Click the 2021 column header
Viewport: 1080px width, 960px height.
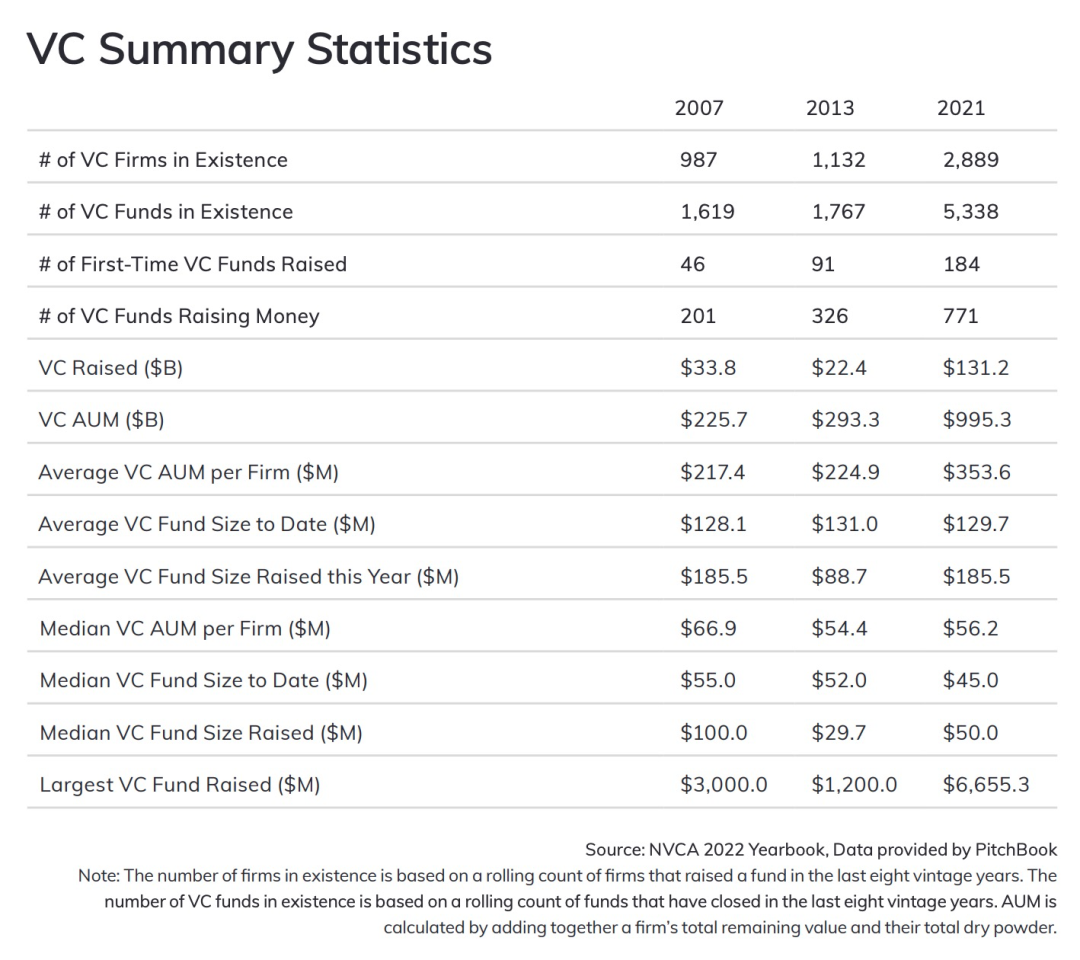[x=961, y=108]
